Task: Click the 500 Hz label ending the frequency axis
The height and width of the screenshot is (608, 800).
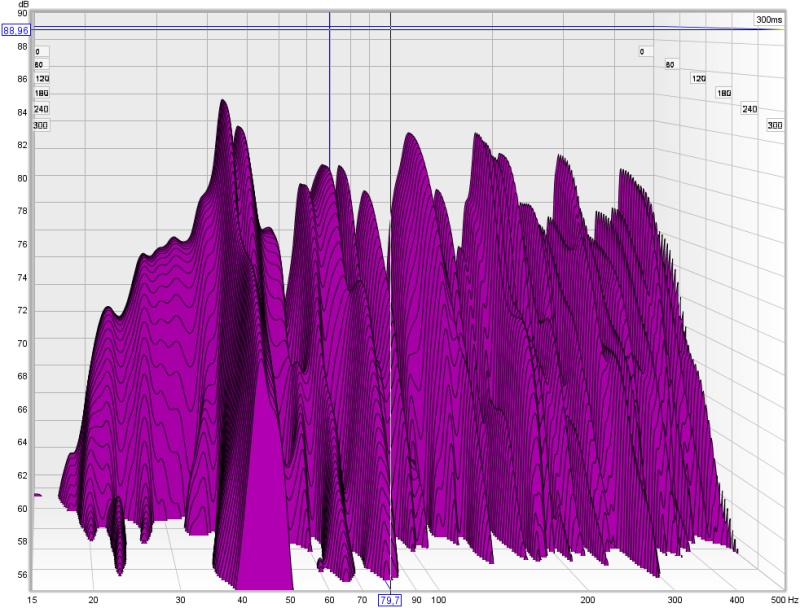Action: tap(784, 600)
